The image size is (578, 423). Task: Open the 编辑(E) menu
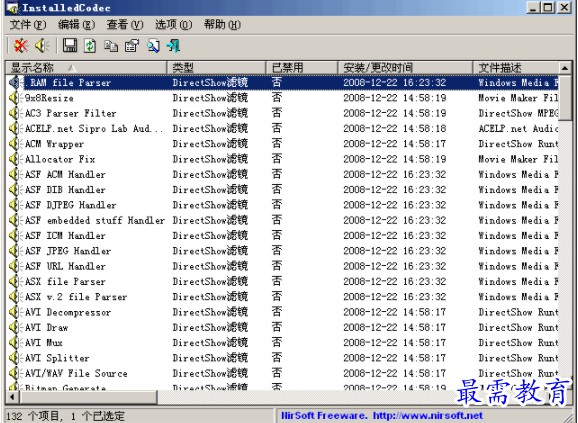(x=76, y=25)
